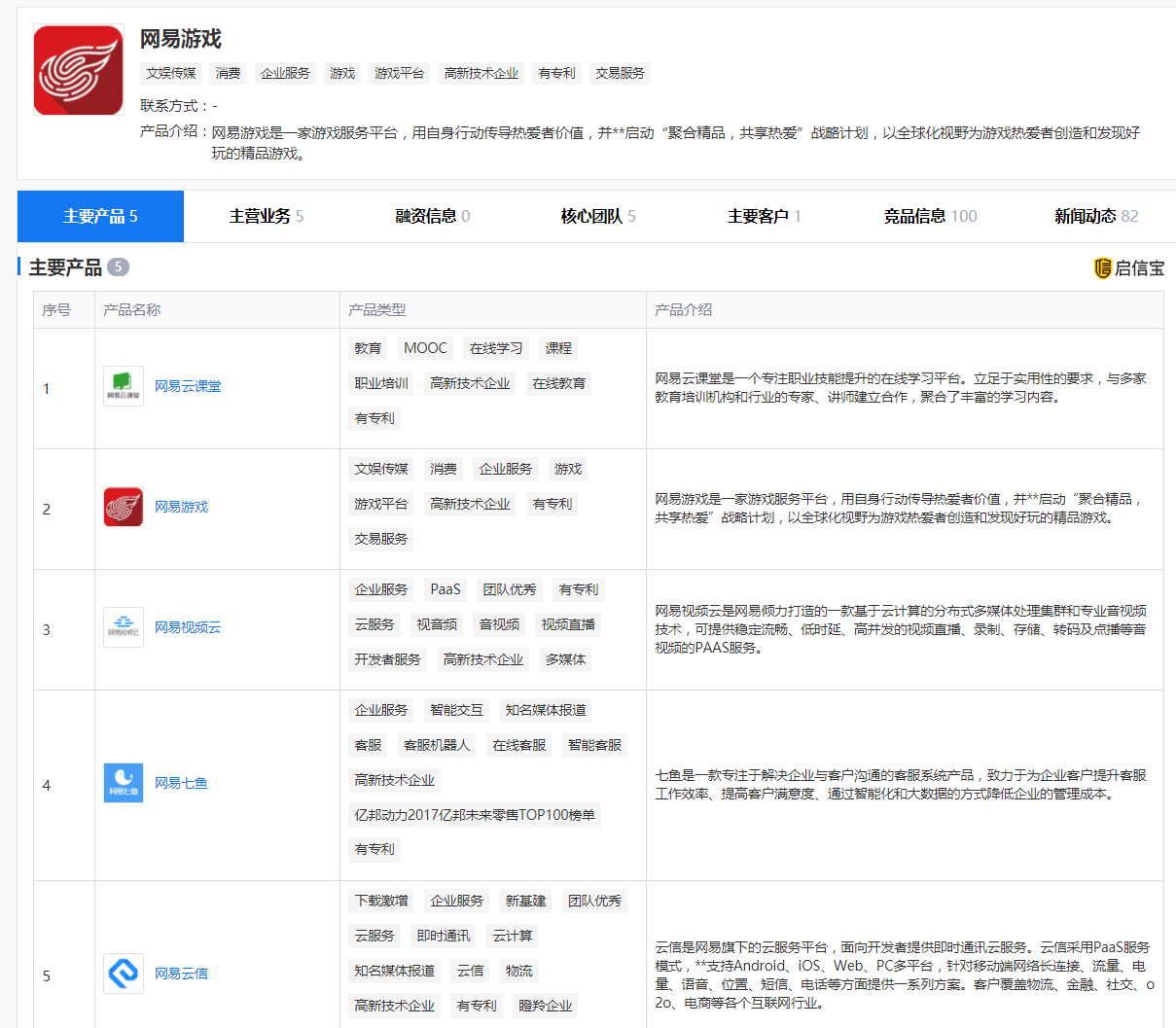Open the 网易七鱼 product link

pyautogui.click(x=181, y=783)
